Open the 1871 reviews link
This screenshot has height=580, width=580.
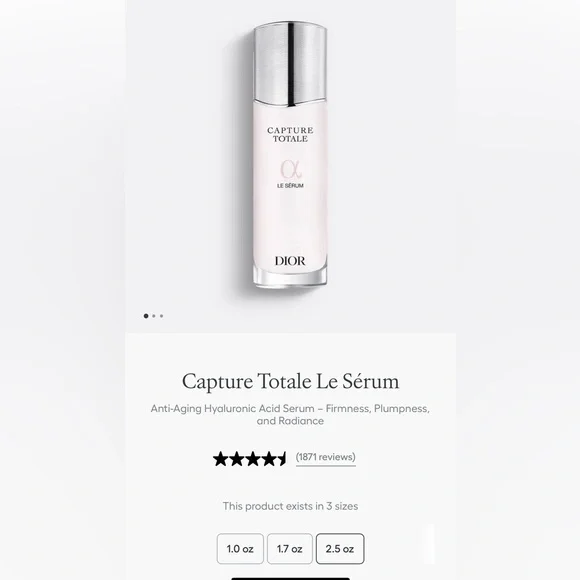point(326,457)
